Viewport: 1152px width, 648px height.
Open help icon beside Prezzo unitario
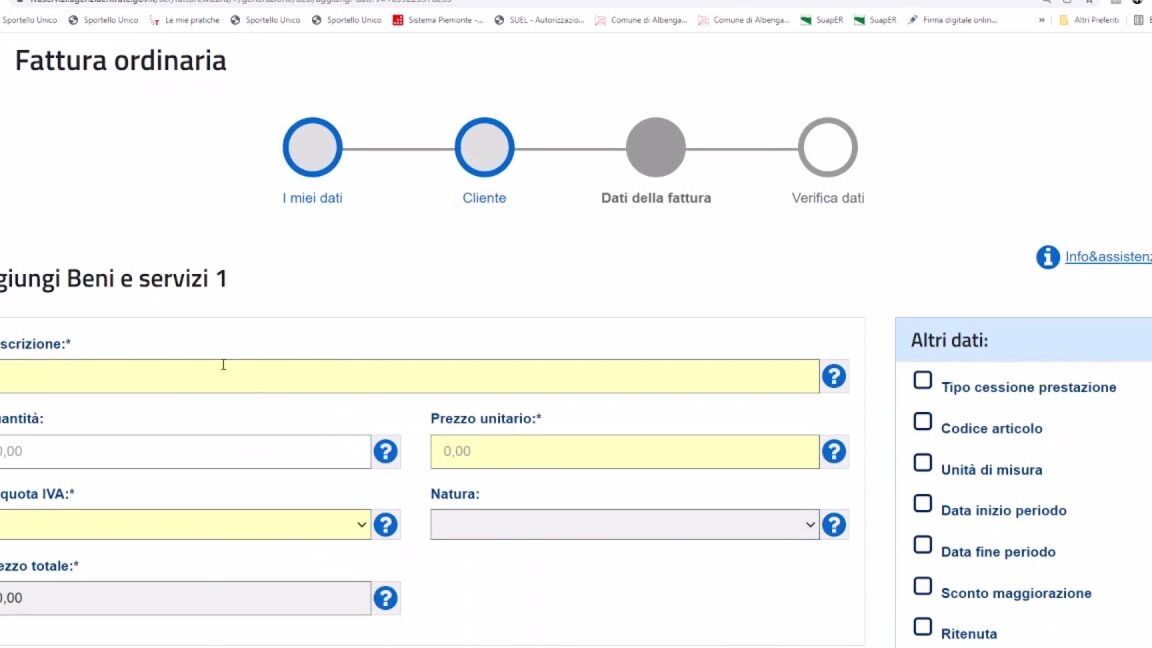coord(834,451)
